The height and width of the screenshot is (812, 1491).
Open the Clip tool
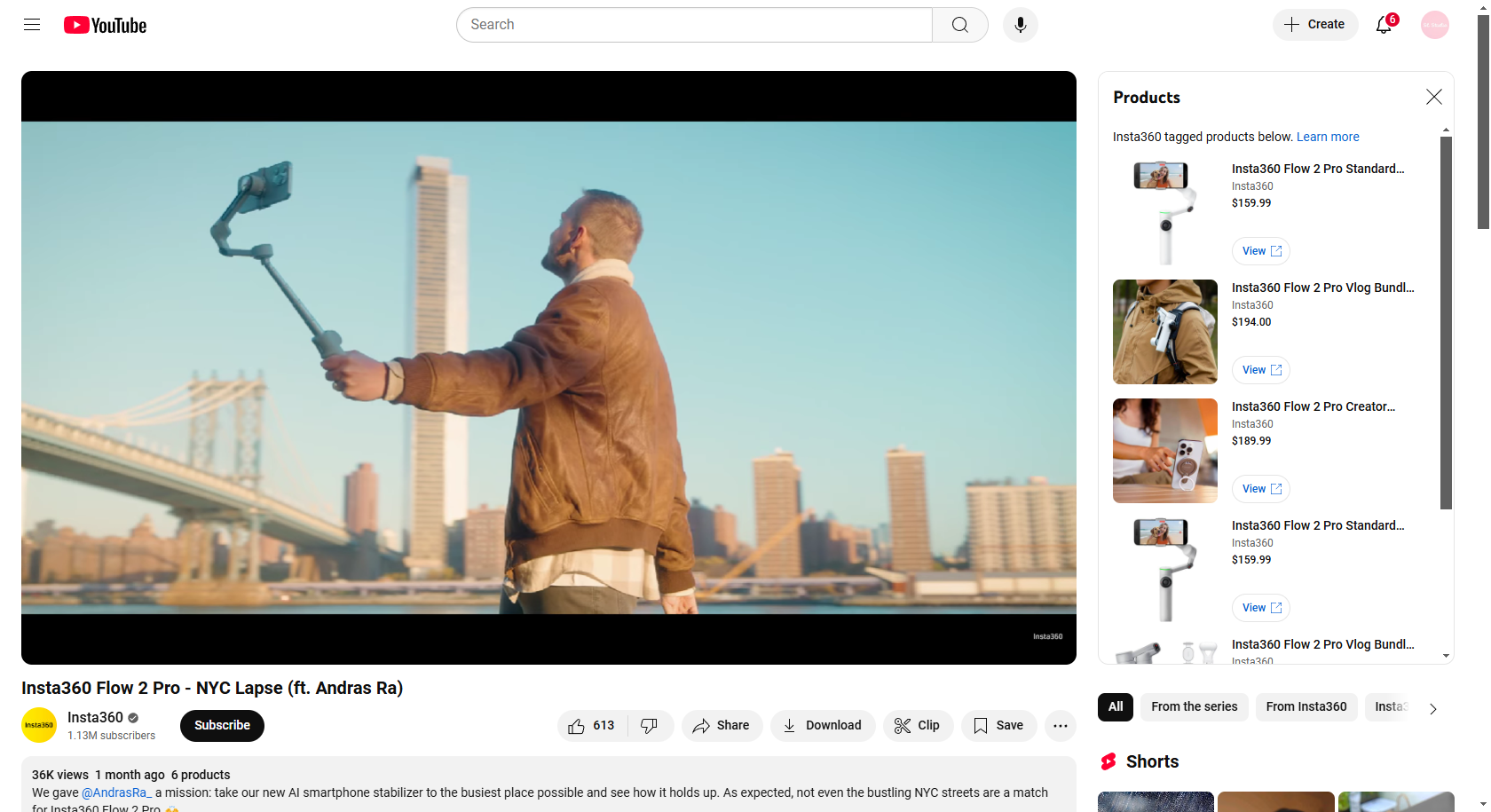point(918,725)
